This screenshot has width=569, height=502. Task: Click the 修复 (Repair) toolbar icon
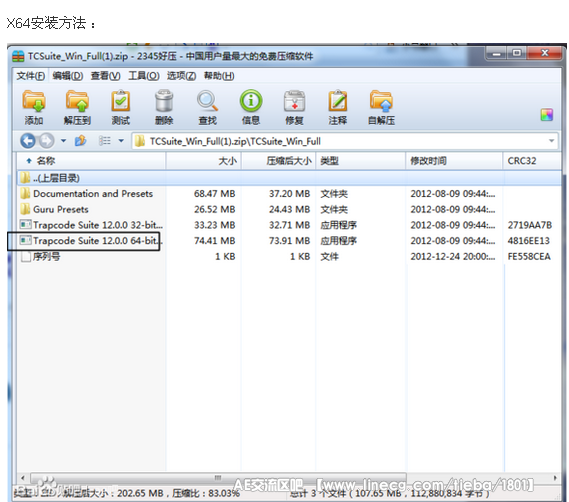(x=294, y=101)
